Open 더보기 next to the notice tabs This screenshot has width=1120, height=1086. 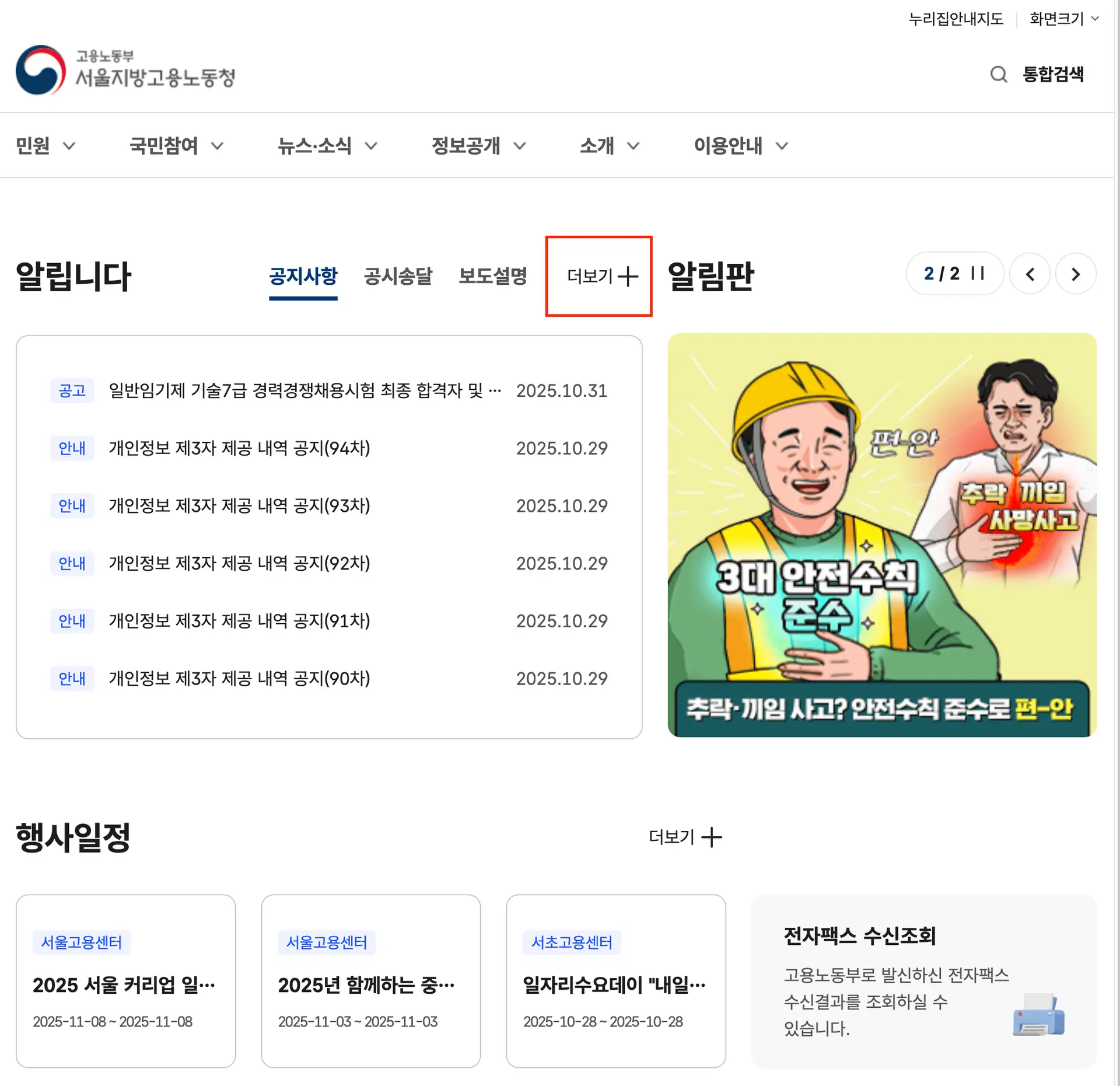pyautogui.click(x=599, y=276)
